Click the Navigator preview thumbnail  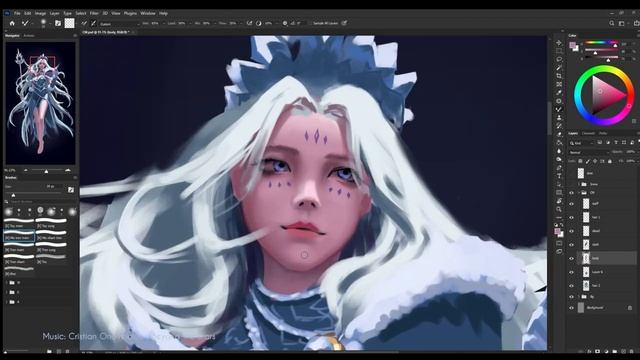(x=40, y=103)
